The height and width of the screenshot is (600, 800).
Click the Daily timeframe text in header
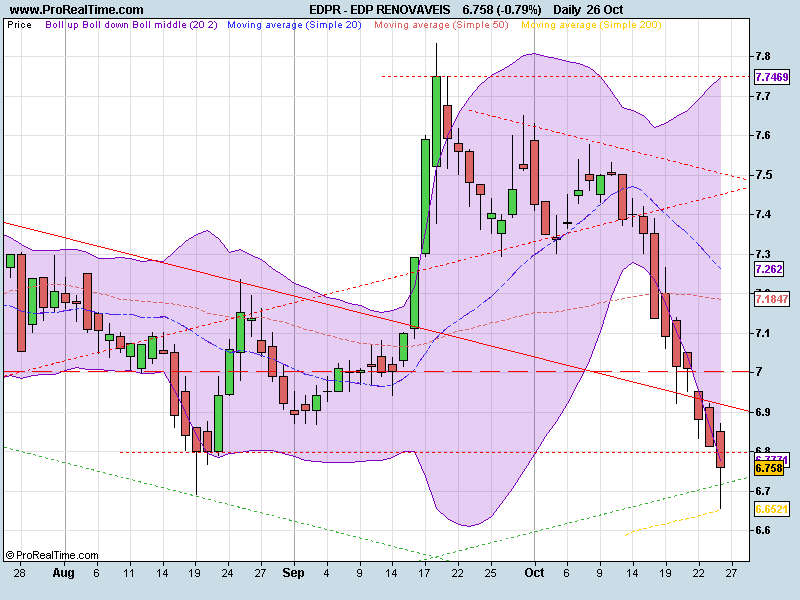click(568, 8)
